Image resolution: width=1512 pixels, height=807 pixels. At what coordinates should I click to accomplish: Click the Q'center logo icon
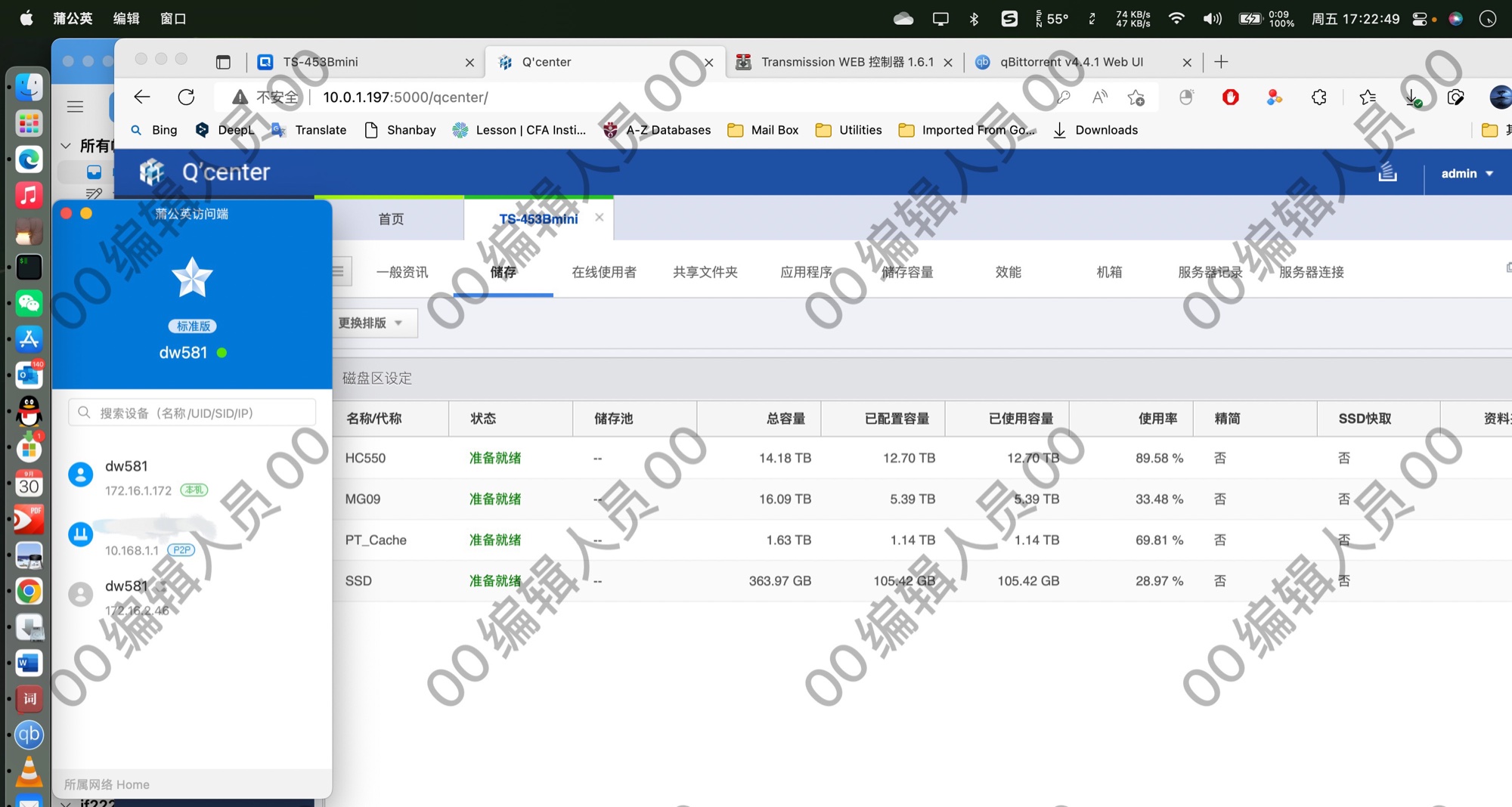pyautogui.click(x=152, y=172)
